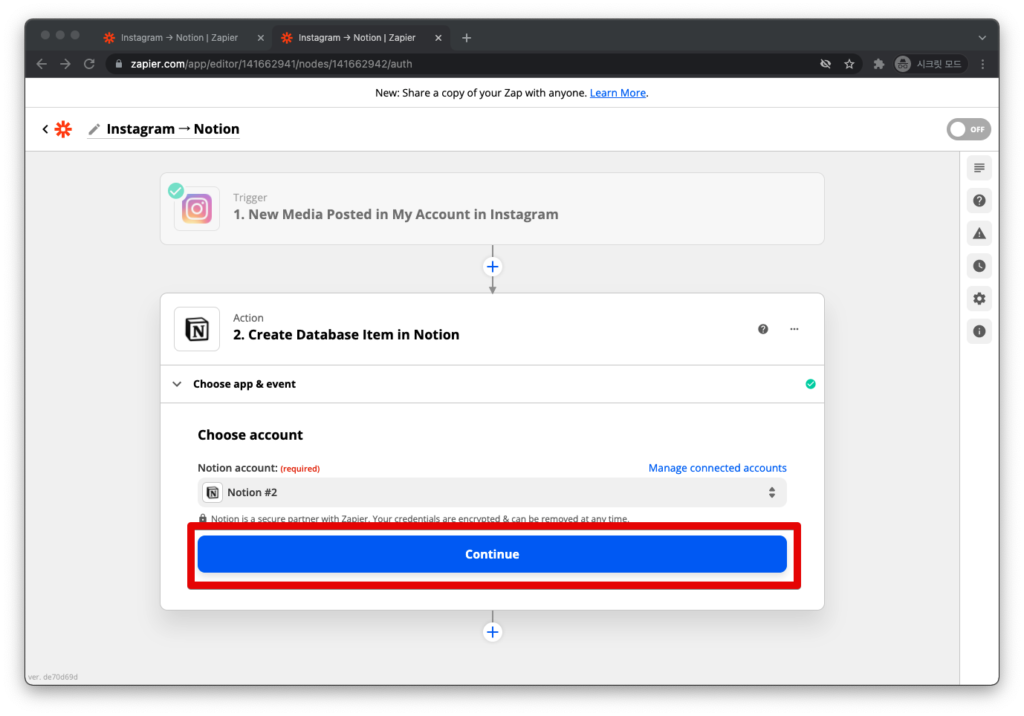The width and height of the screenshot is (1024, 716).
Task: Toggle the Zap OFF switch on
Action: 968,129
